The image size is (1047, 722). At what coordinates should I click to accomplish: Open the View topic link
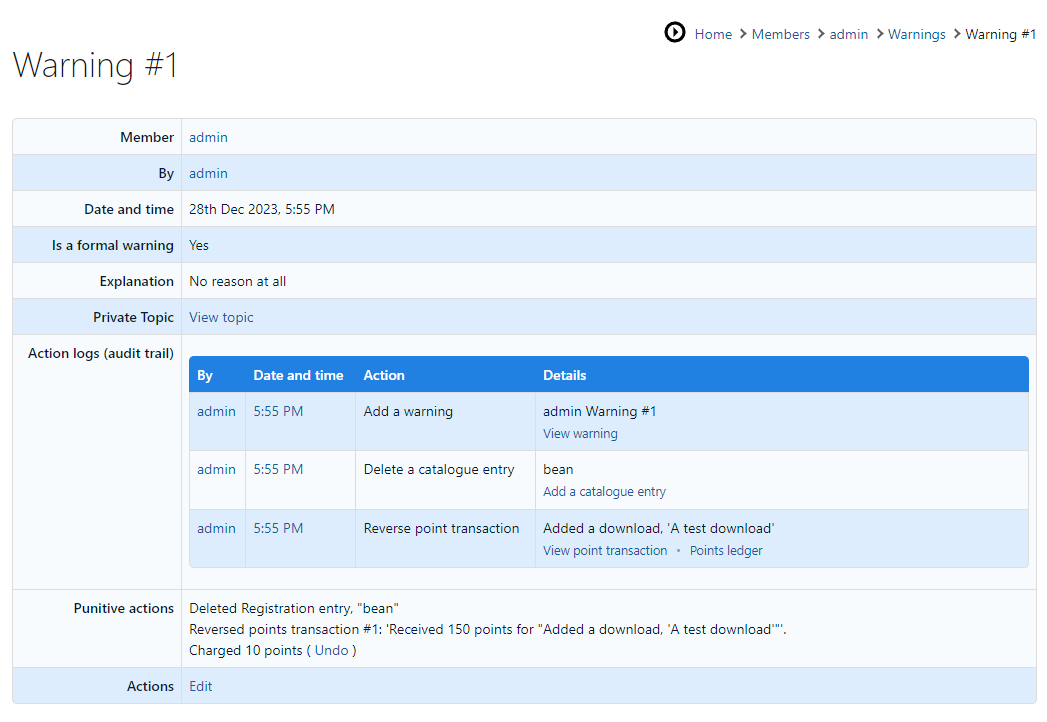221,317
